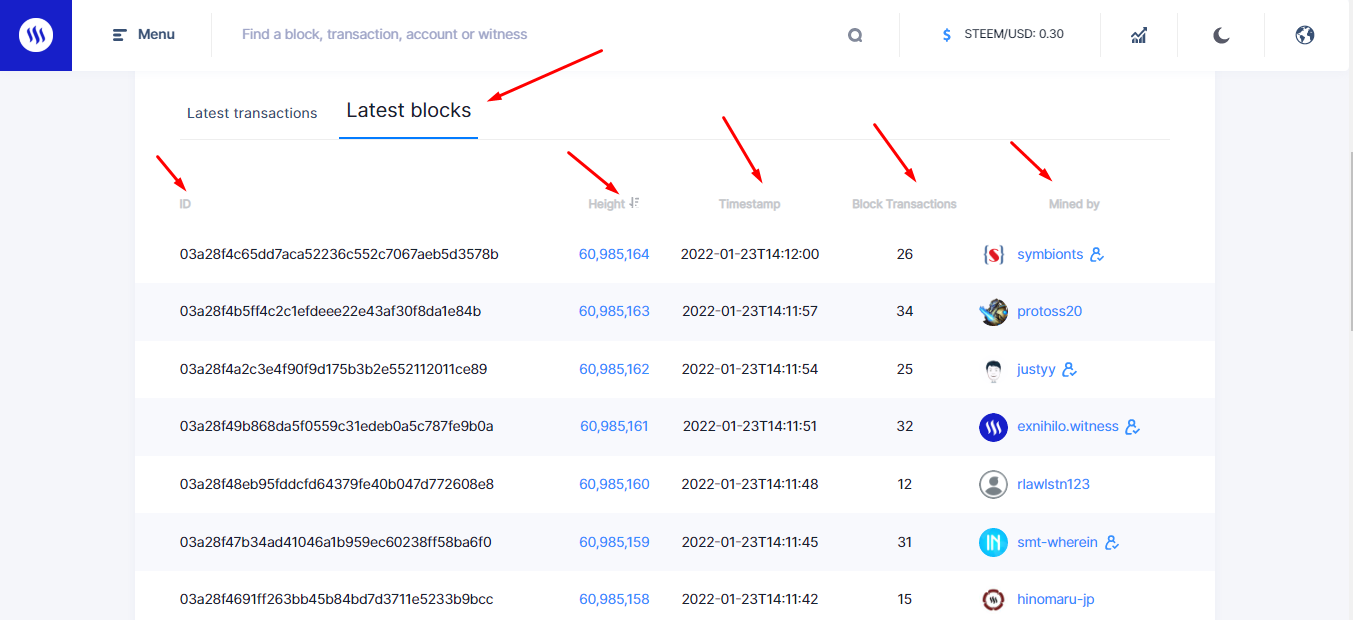Select block ID 03a28f48eb95fddcfd64379fe40b047d772608e8
The image size is (1353, 620).
337,484
